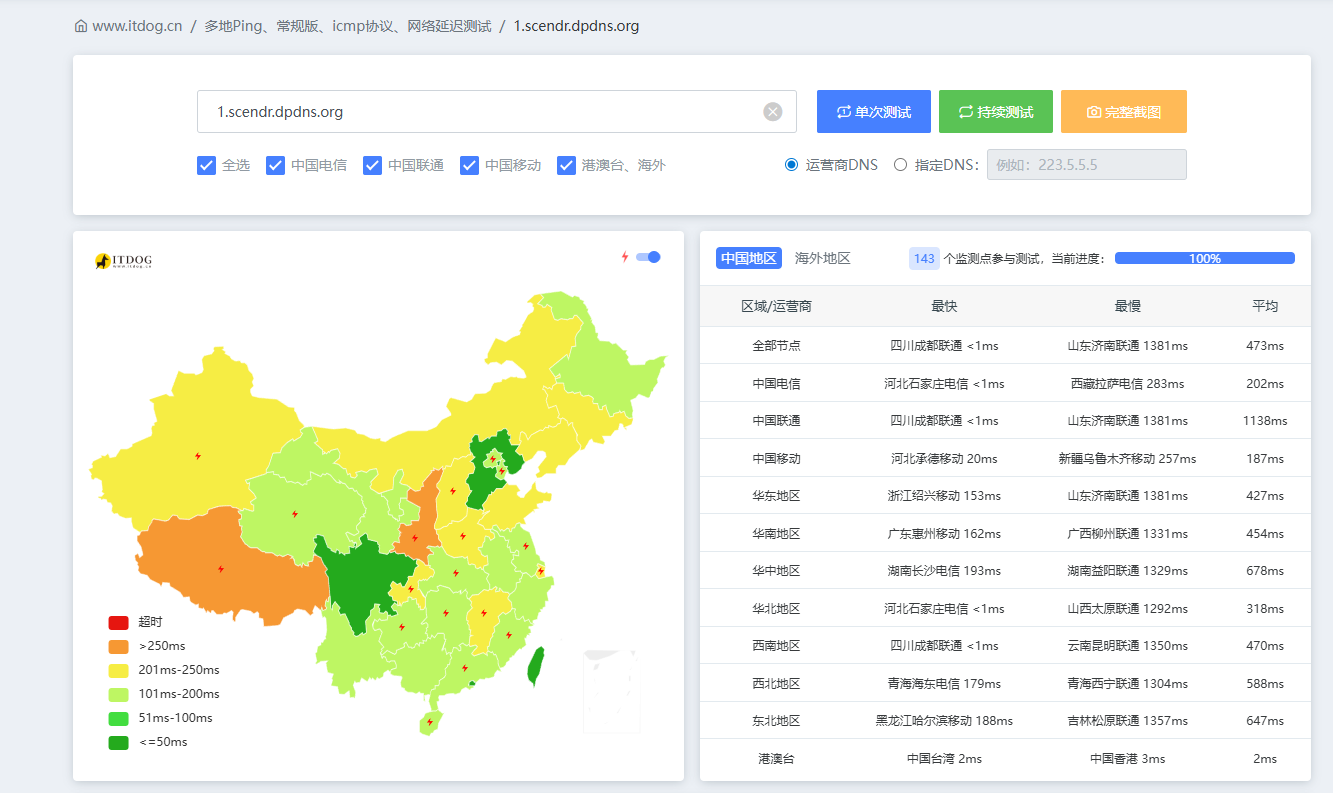Click the 华南地区 row label
Image resolution: width=1333 pixels, height=793 pixels.
click(776, 533)
